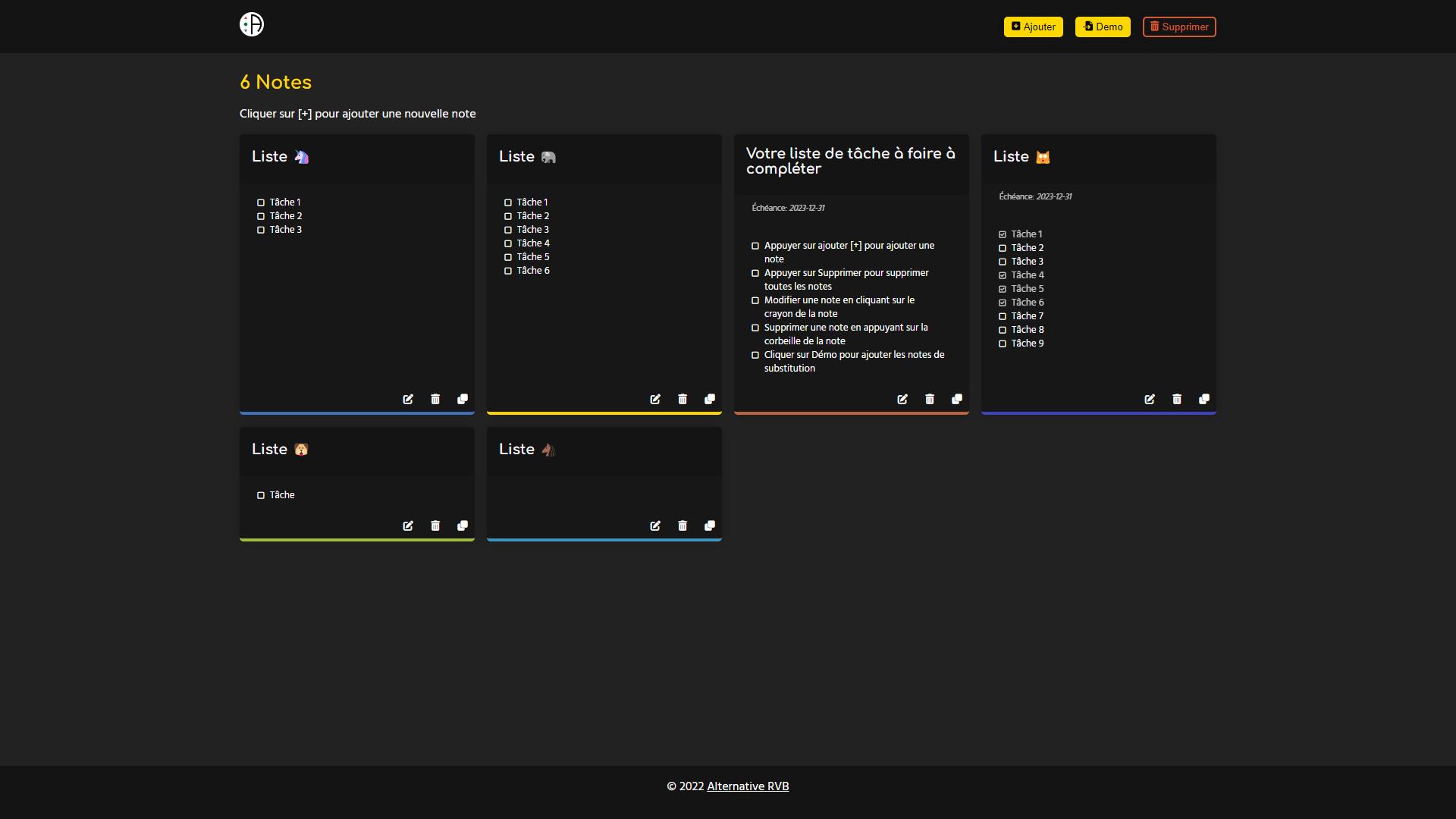This screenshot has height=819, width=1456.
Task: Check Tâche 2 in cat list
Action: (x=1003, y=248)
